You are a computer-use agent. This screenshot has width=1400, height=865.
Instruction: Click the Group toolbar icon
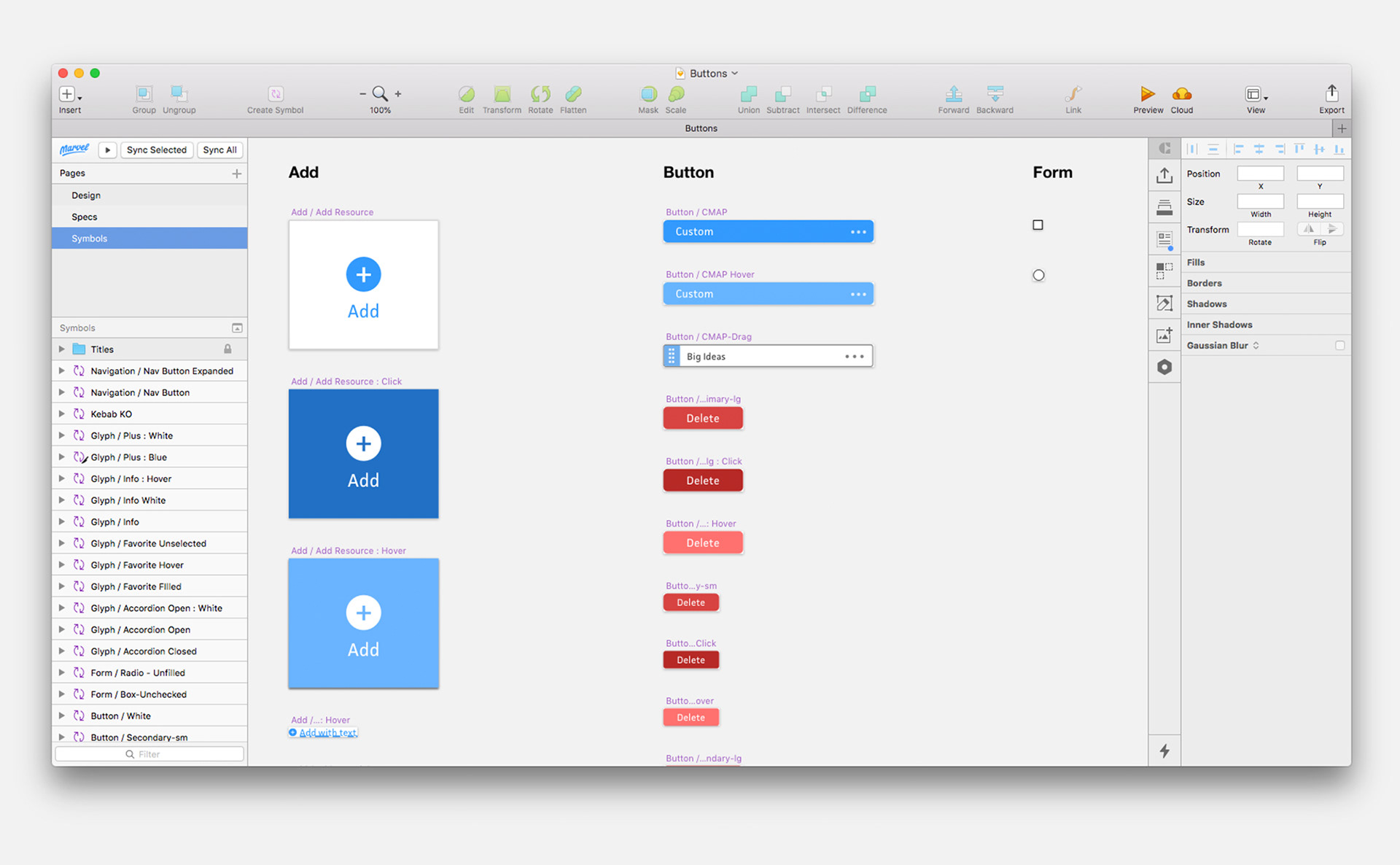pos(144,93)
